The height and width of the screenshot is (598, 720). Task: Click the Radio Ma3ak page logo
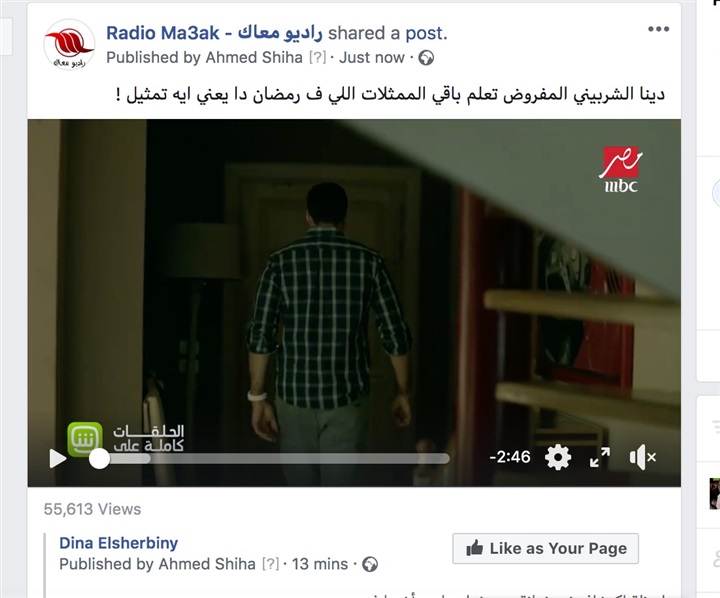(x=69, y=45)
